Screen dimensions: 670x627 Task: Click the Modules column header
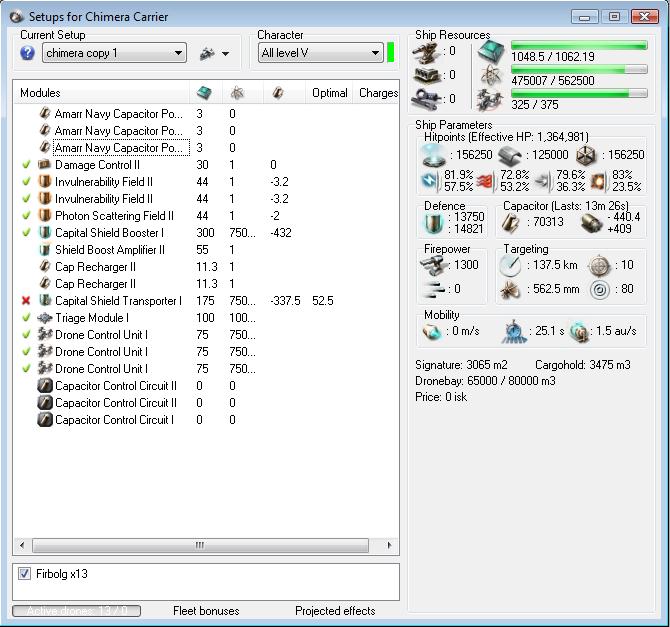coord(102,92)
